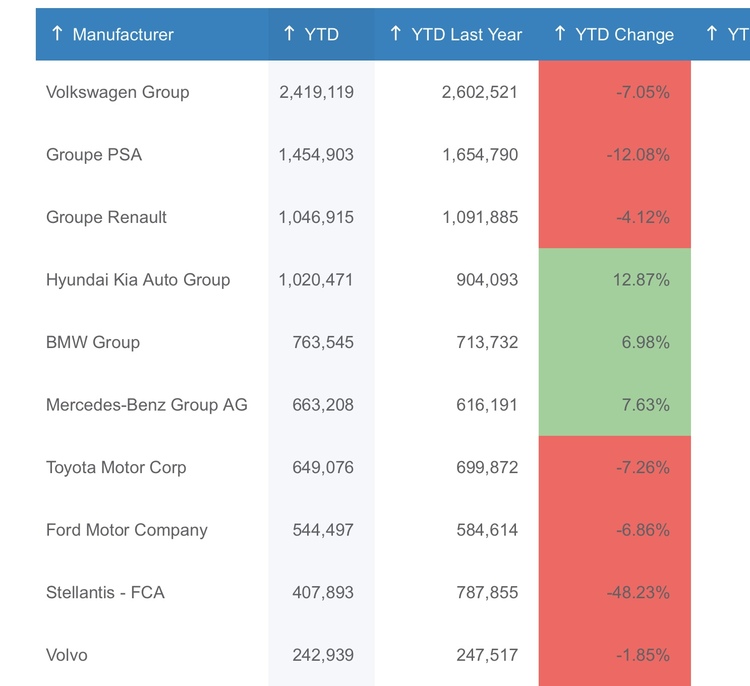Click the -12.08% change cell
Screen dimensions: 750x686
(615, 155)
